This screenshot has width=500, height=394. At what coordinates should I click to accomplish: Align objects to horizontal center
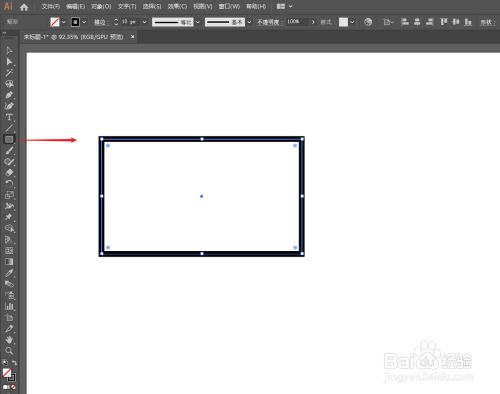coord(417,22)
